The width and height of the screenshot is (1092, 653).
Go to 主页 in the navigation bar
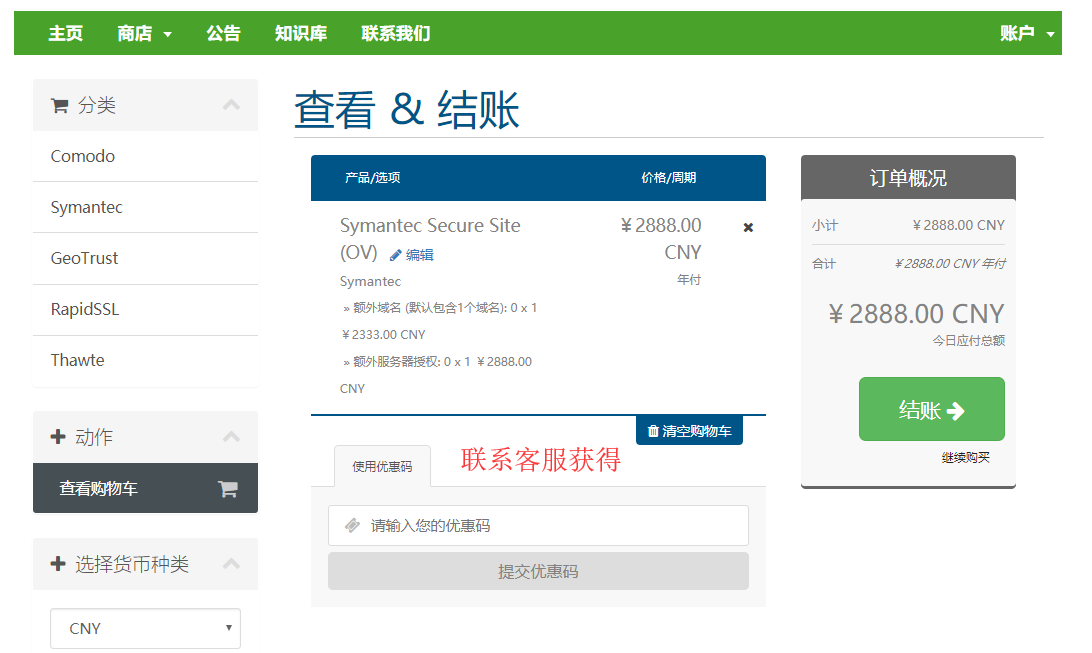[66, 33]
